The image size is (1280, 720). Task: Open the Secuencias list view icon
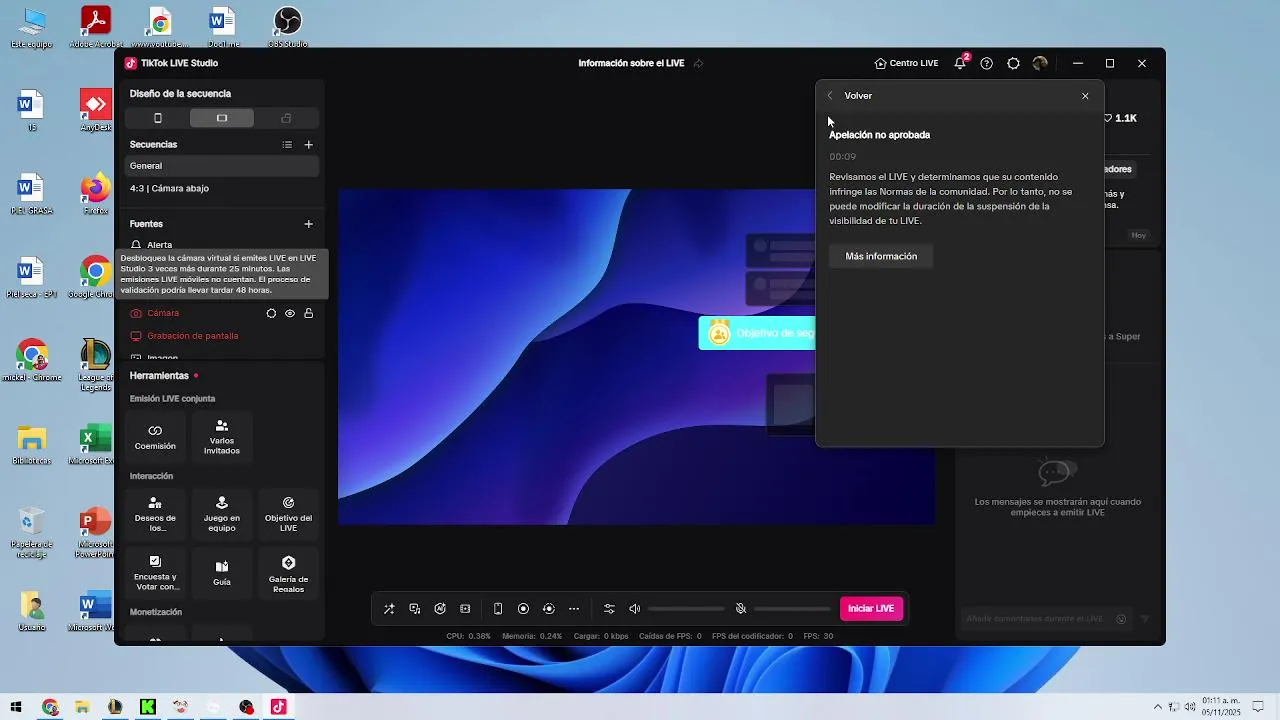click(x=287, y=145)
